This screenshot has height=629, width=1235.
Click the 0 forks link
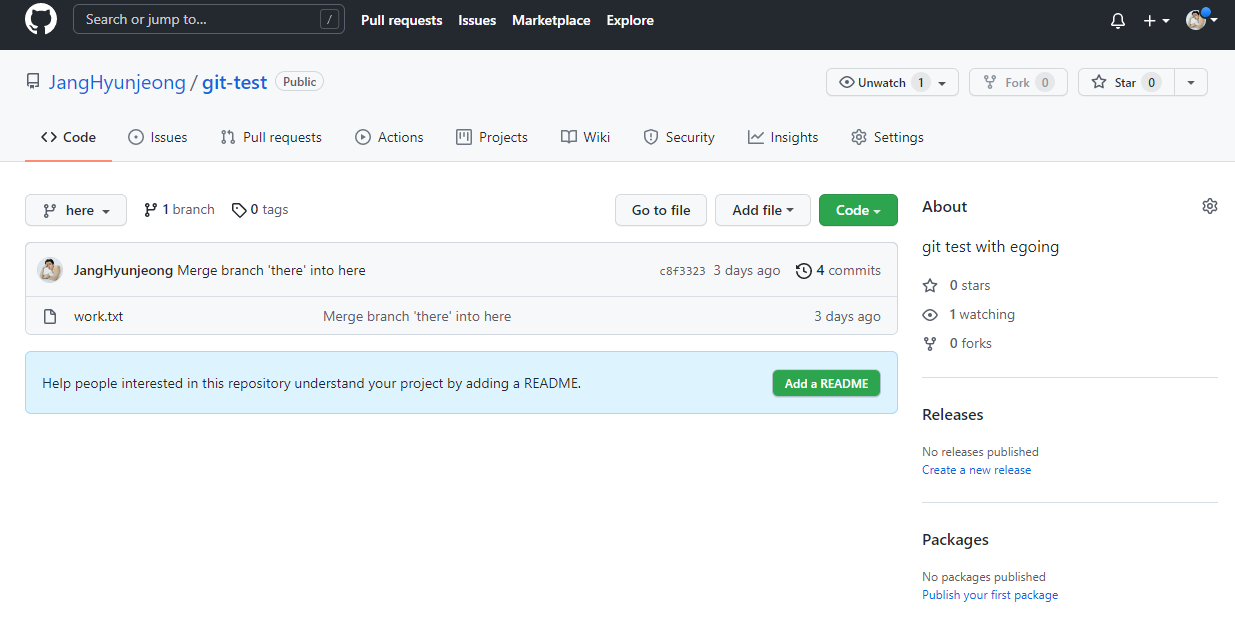957,343
